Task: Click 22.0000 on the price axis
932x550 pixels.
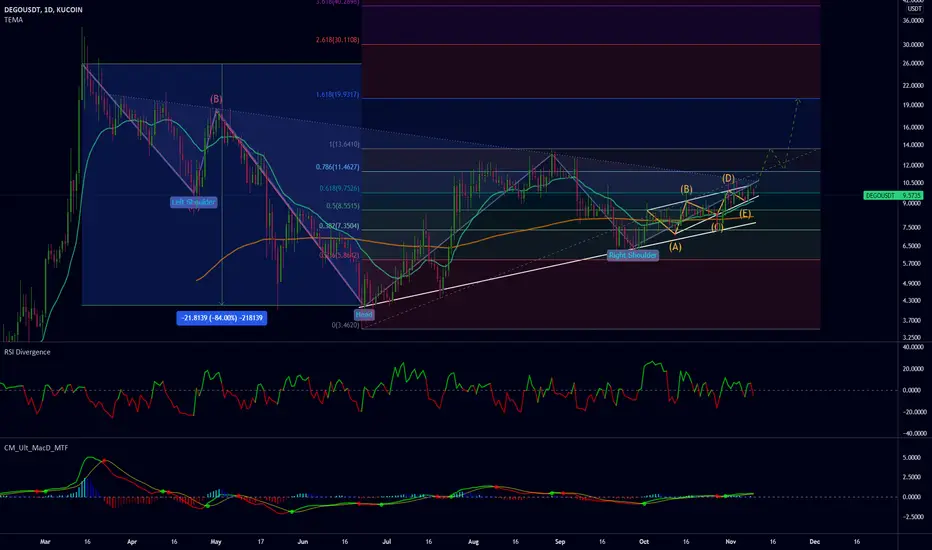Action: 913,86
